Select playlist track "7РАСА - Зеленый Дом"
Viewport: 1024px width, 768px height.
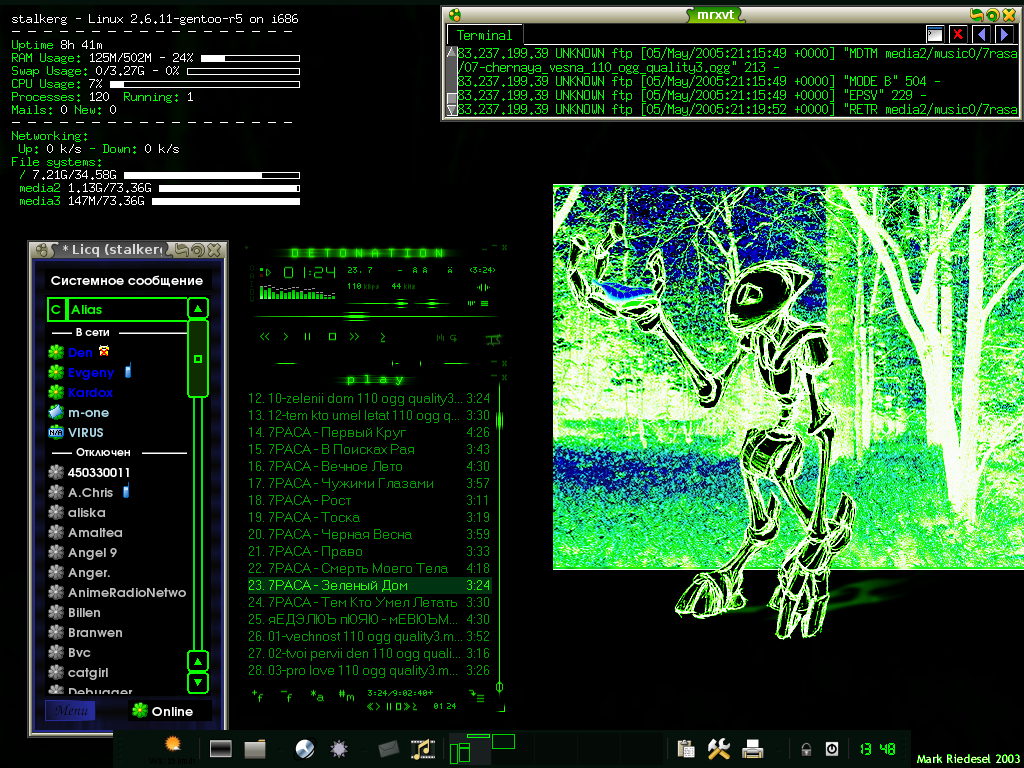[368, 585]
